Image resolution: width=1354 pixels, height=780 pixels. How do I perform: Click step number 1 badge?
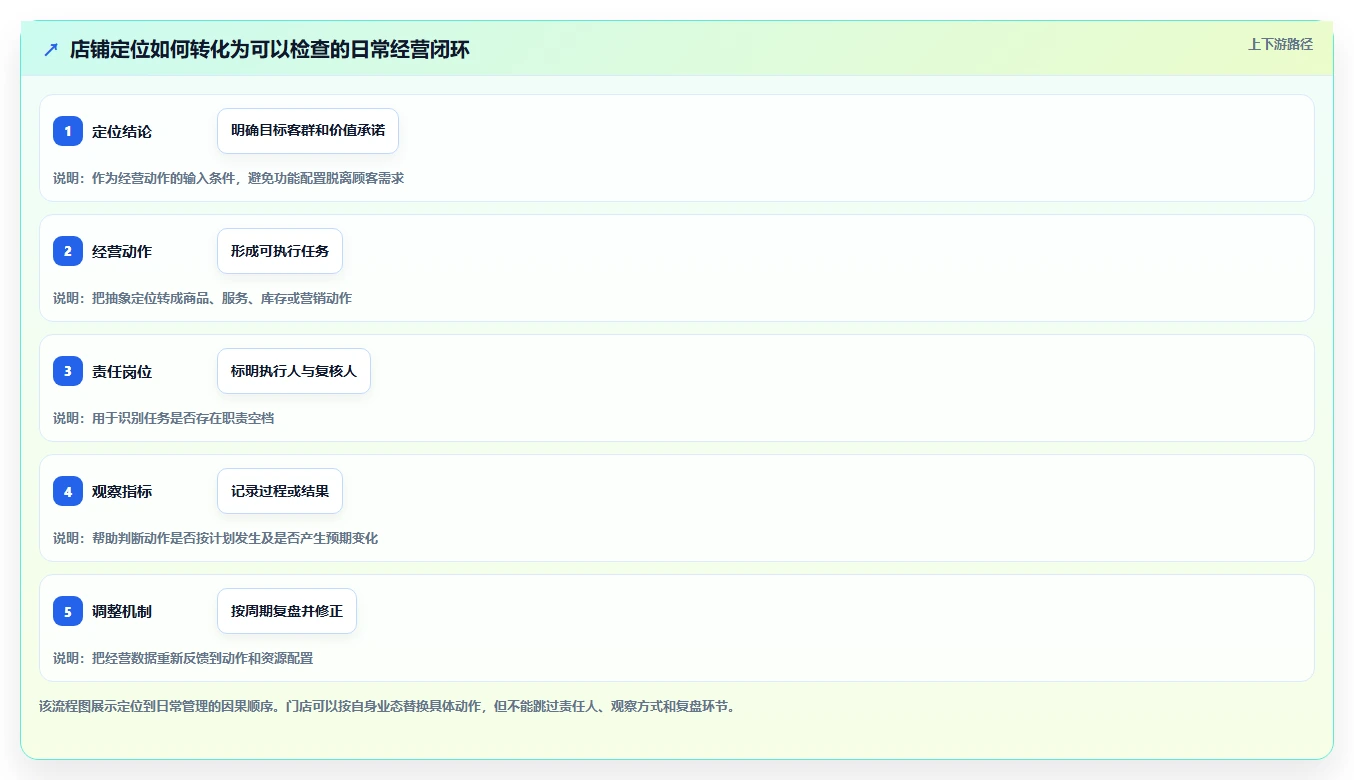(68, 131)
